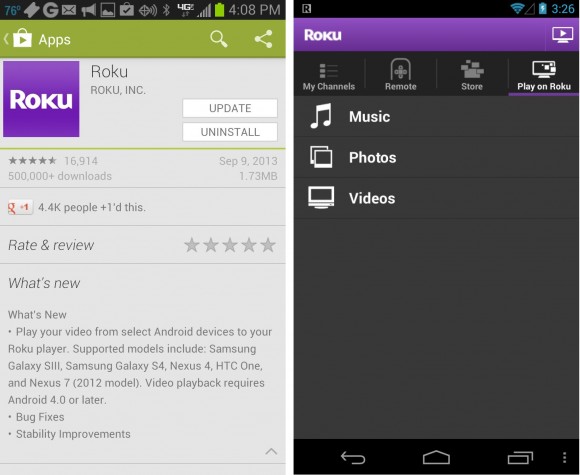
Task: Tap the mail notification icon in status bar
Action: click(x=69, y=10)
